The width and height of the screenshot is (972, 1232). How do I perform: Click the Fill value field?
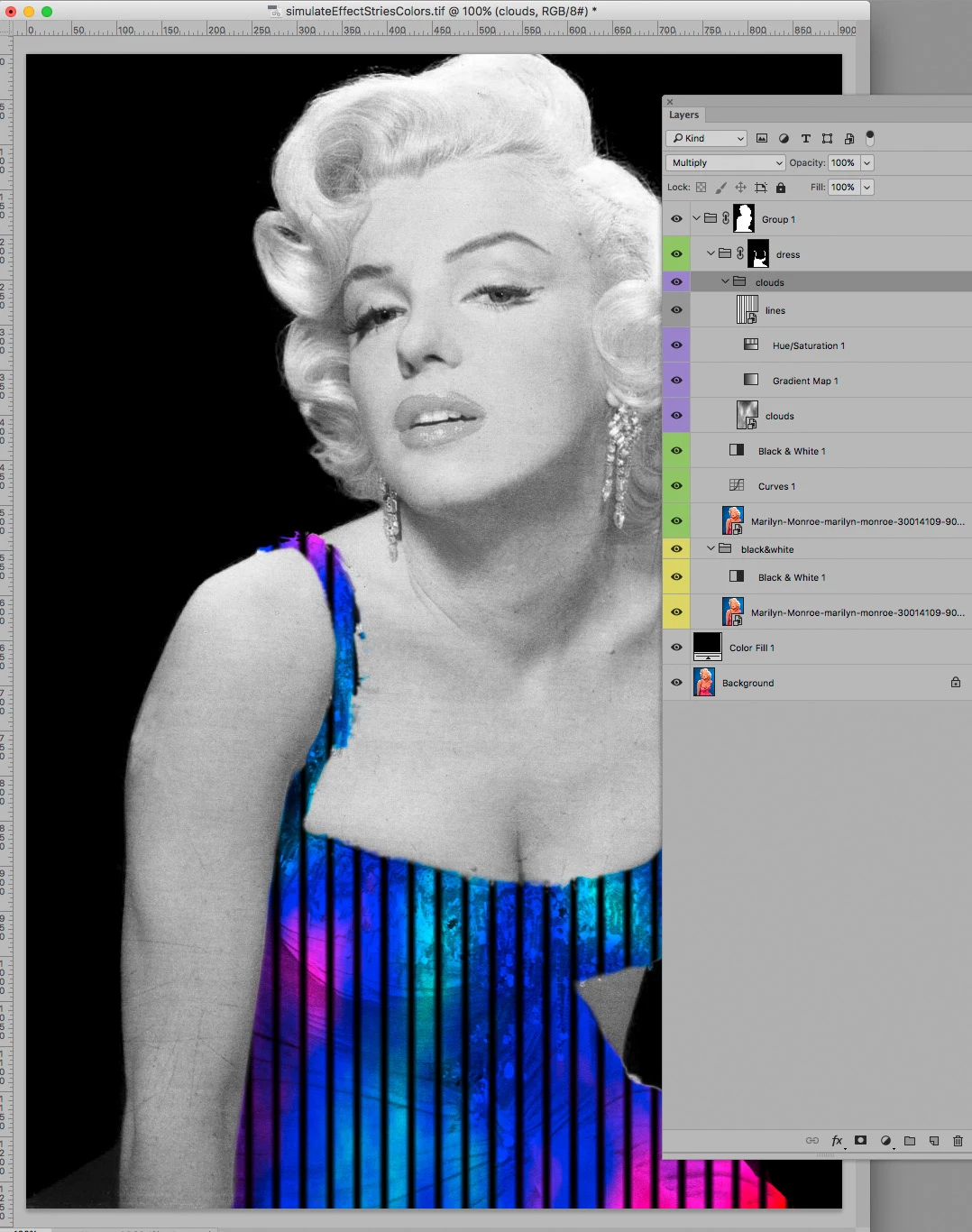[x=843, y=187]
